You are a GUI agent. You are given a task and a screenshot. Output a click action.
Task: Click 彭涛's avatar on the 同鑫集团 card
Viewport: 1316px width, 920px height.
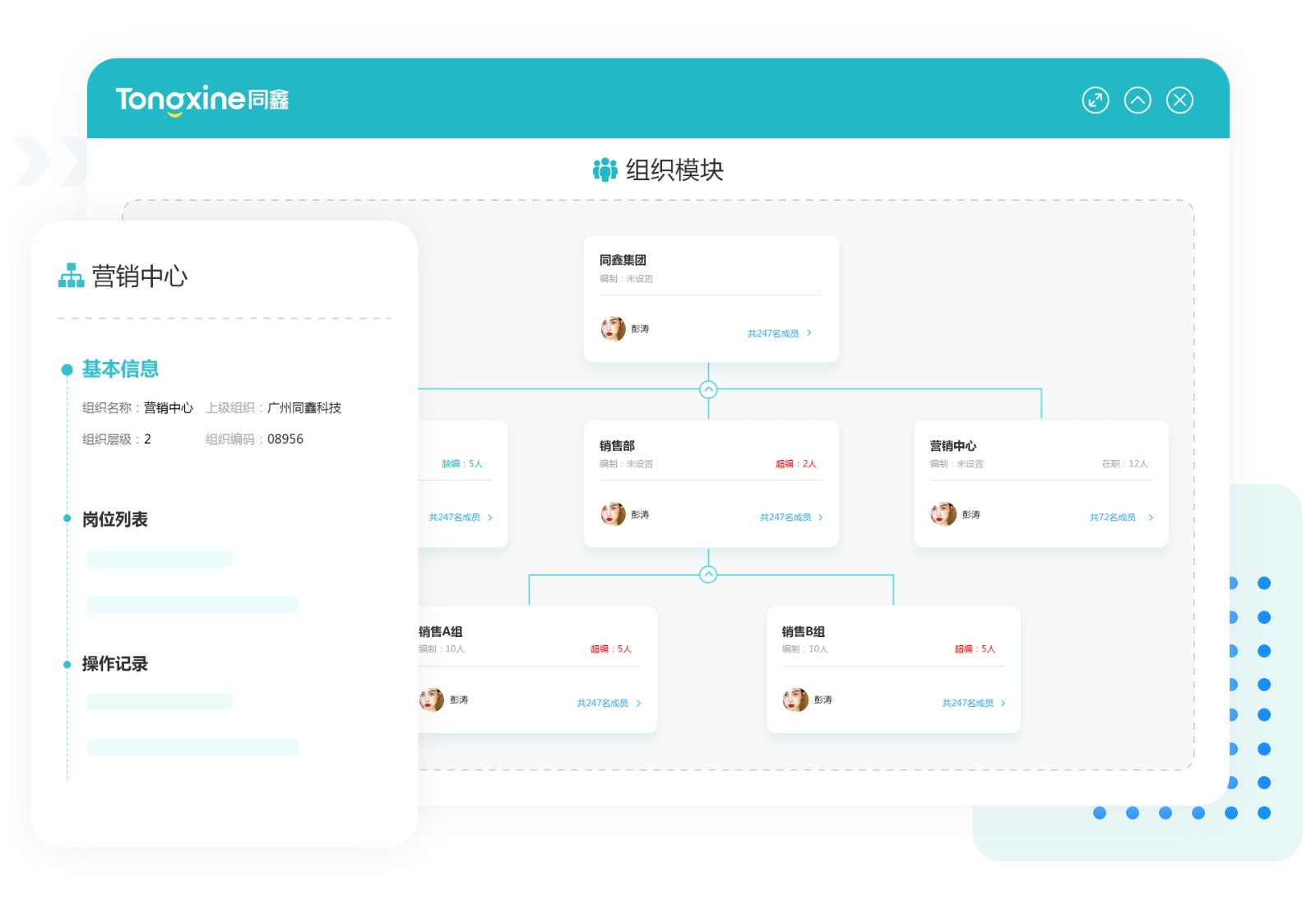point(614,328)
